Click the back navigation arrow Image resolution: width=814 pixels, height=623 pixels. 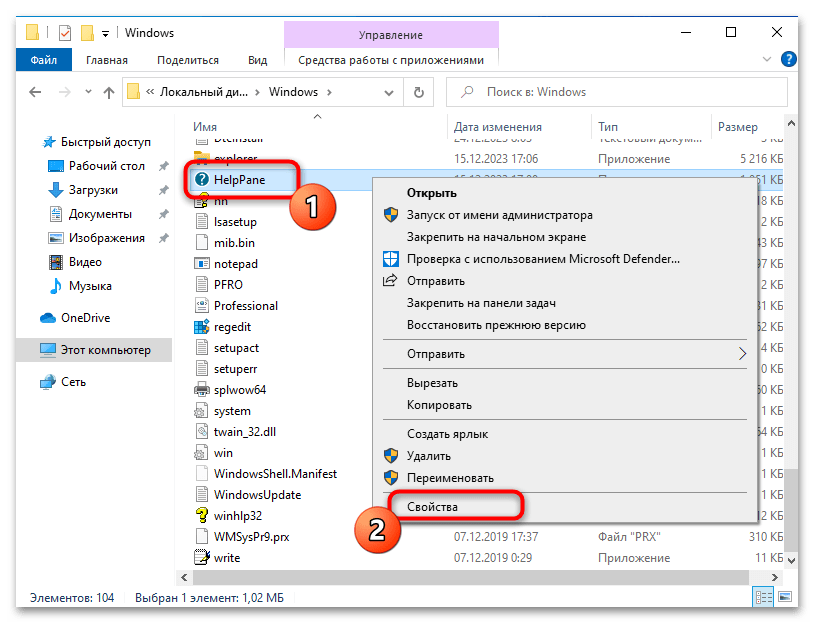coord(35,92)
